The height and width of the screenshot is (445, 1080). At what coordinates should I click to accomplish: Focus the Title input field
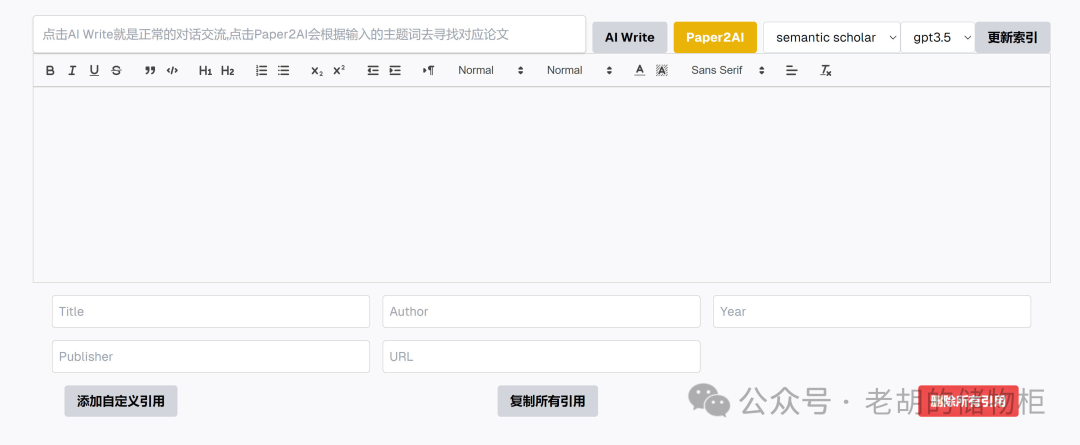click(211, 311)
